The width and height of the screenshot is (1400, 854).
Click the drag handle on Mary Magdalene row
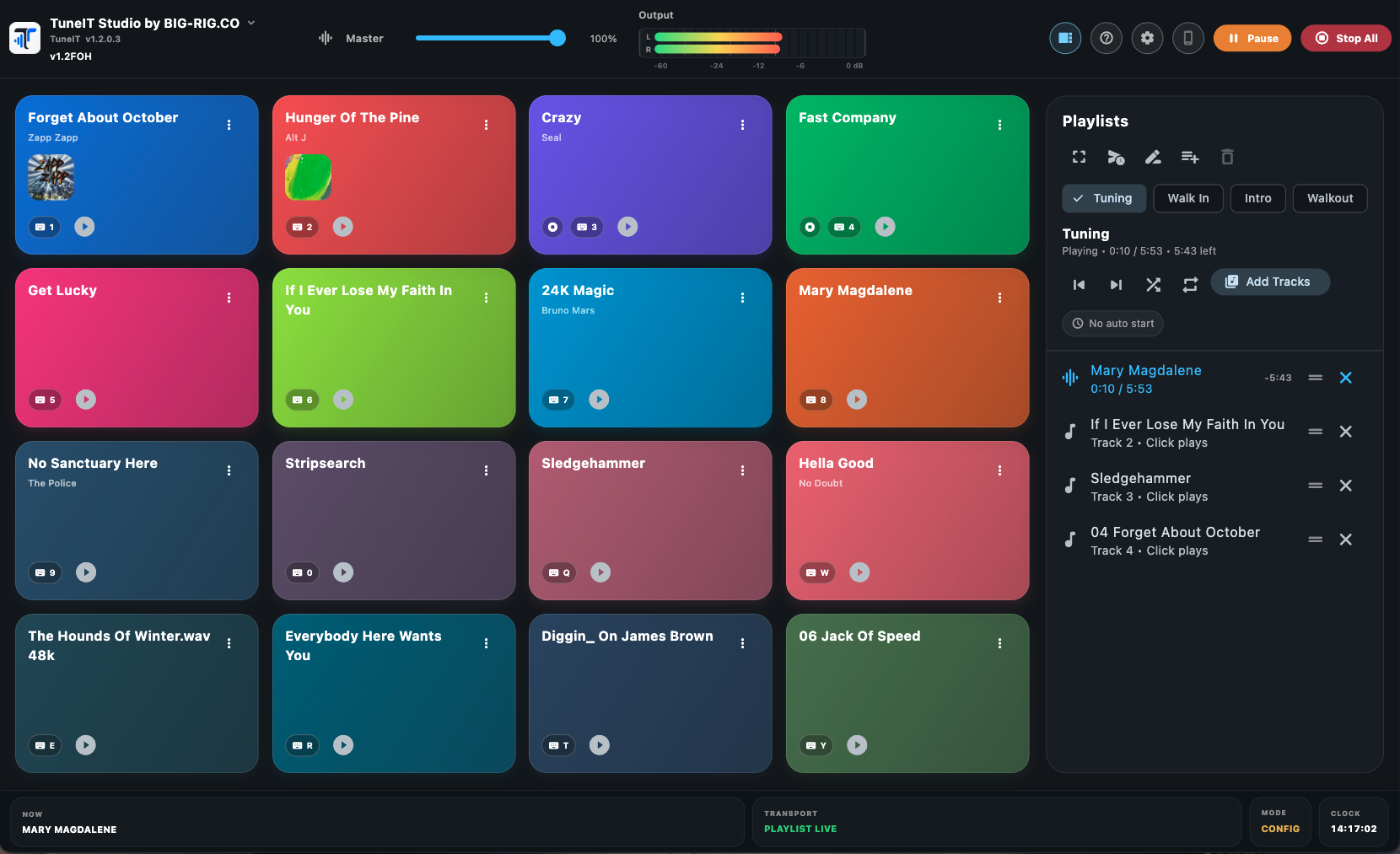[1315, 378]
